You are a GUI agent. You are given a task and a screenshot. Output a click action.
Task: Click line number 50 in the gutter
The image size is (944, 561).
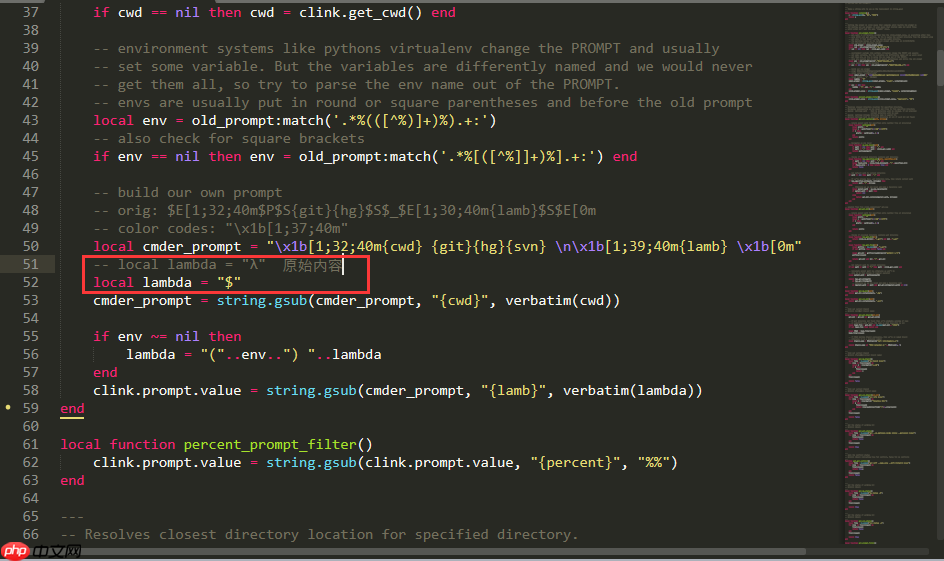31,246
